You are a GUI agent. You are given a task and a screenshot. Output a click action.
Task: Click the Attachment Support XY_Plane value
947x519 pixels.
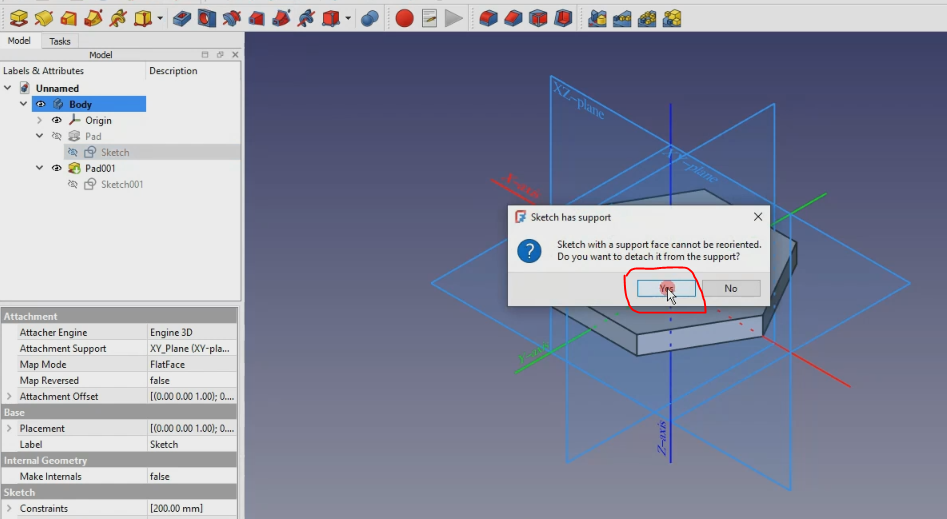pos(192,349)
